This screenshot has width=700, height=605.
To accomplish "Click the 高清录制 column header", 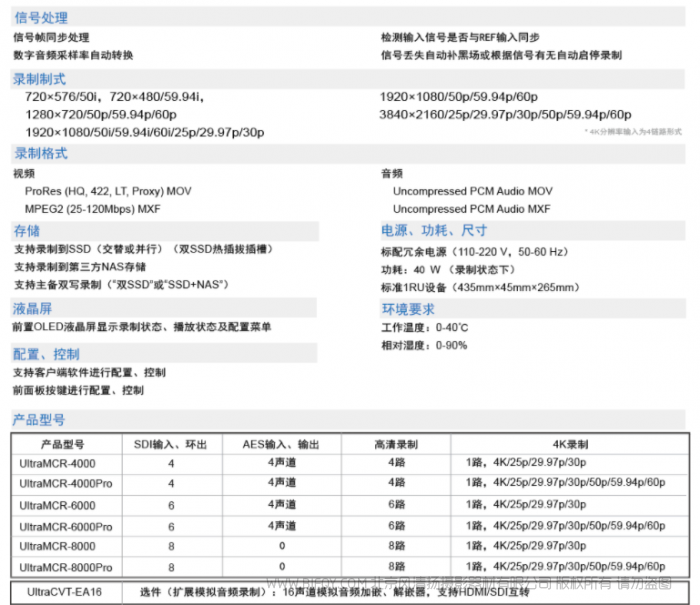I will (x=397, y=444).
